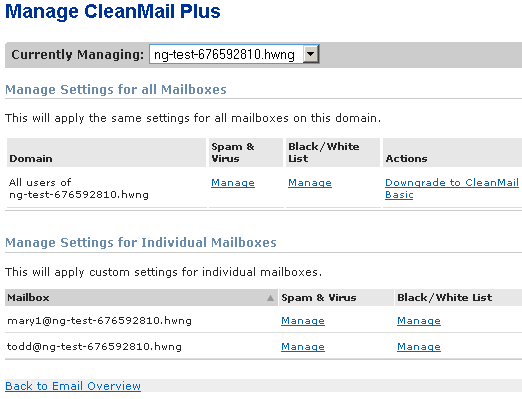Manage Spam & Virus for all domain users
The width and height of the screenshot is (522, 399).
click(x=233, y=183)
